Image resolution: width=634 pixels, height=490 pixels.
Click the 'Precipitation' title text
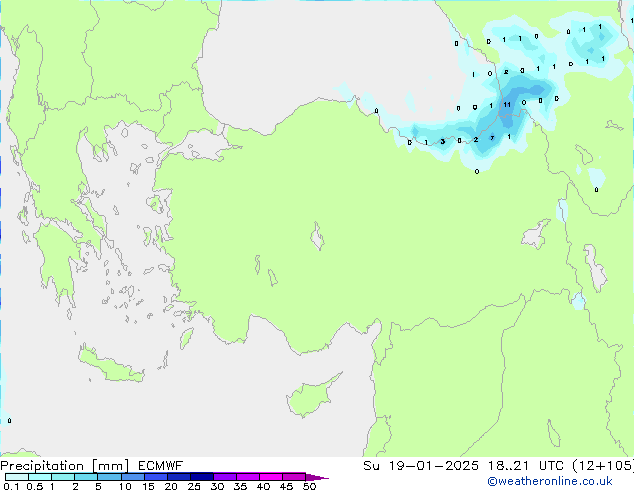(x=42, y=466)
